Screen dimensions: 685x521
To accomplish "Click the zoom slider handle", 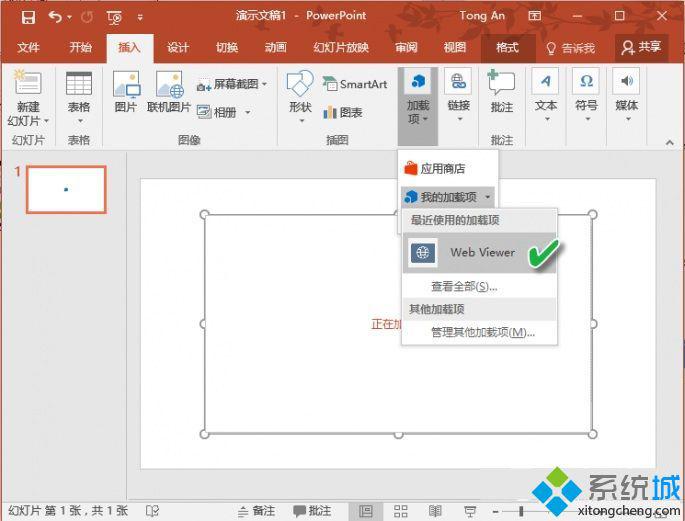I will coord(521,511).
